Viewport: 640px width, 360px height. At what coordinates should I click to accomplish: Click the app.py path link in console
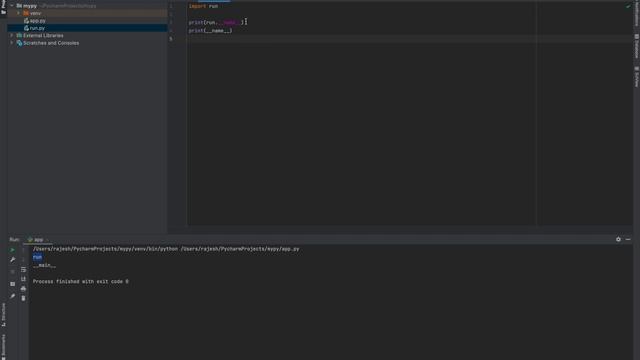coord(240,249)
